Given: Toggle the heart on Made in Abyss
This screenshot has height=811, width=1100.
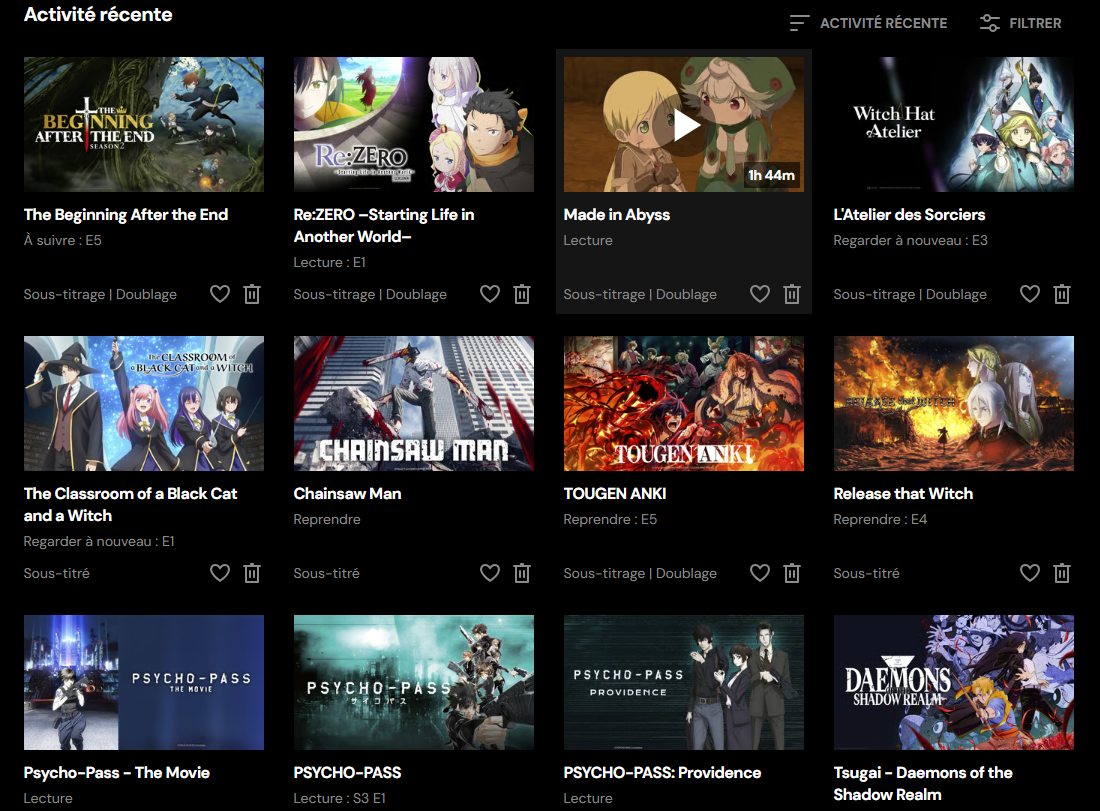Looking at the screenshot, I should [760, 294].
